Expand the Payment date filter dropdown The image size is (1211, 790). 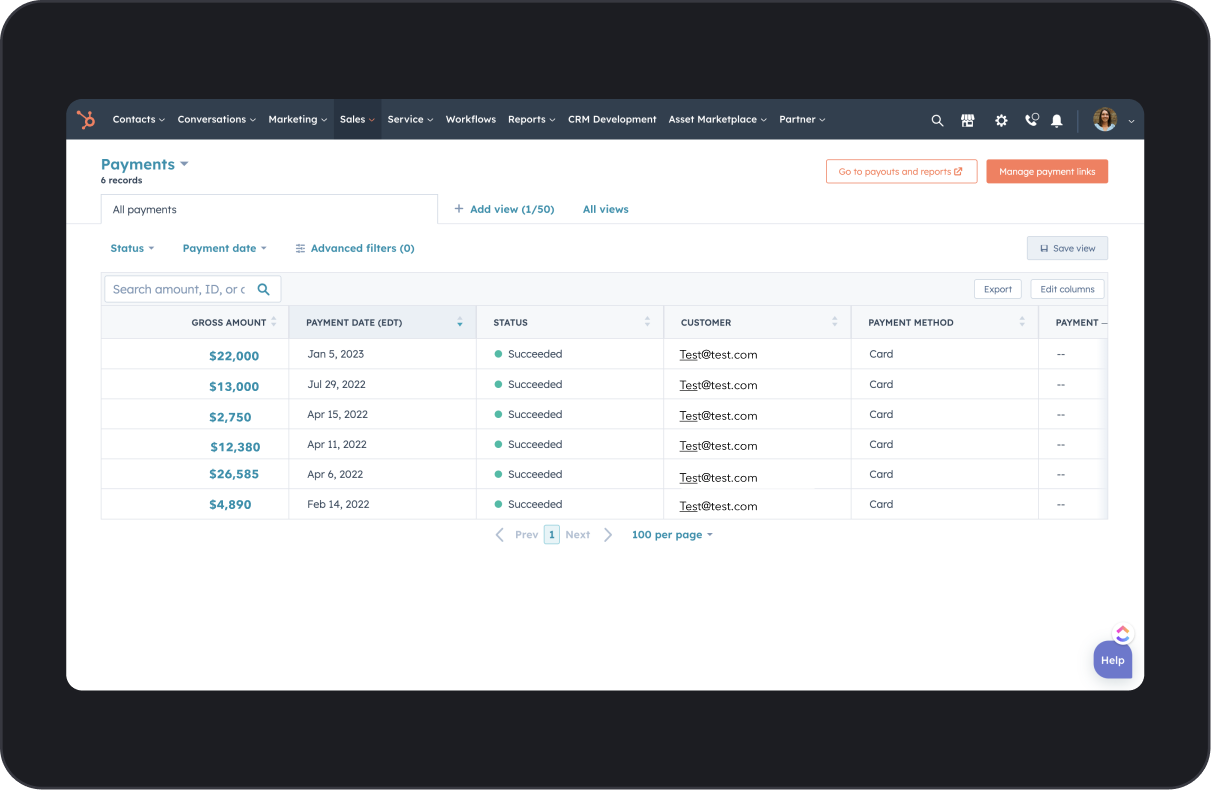224,248
